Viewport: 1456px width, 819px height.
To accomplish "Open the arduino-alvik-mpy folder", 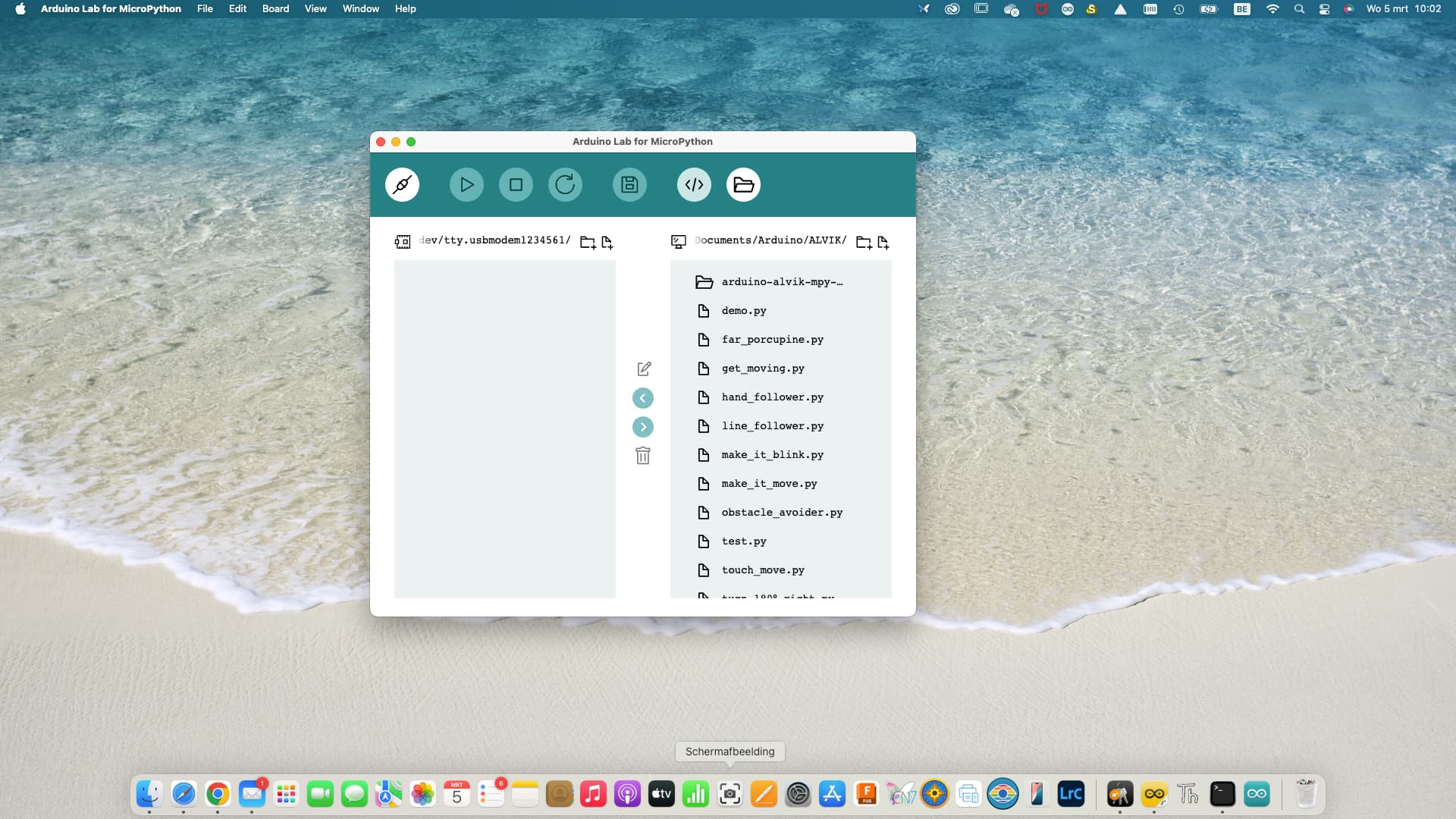I will (x=781, y=282).
